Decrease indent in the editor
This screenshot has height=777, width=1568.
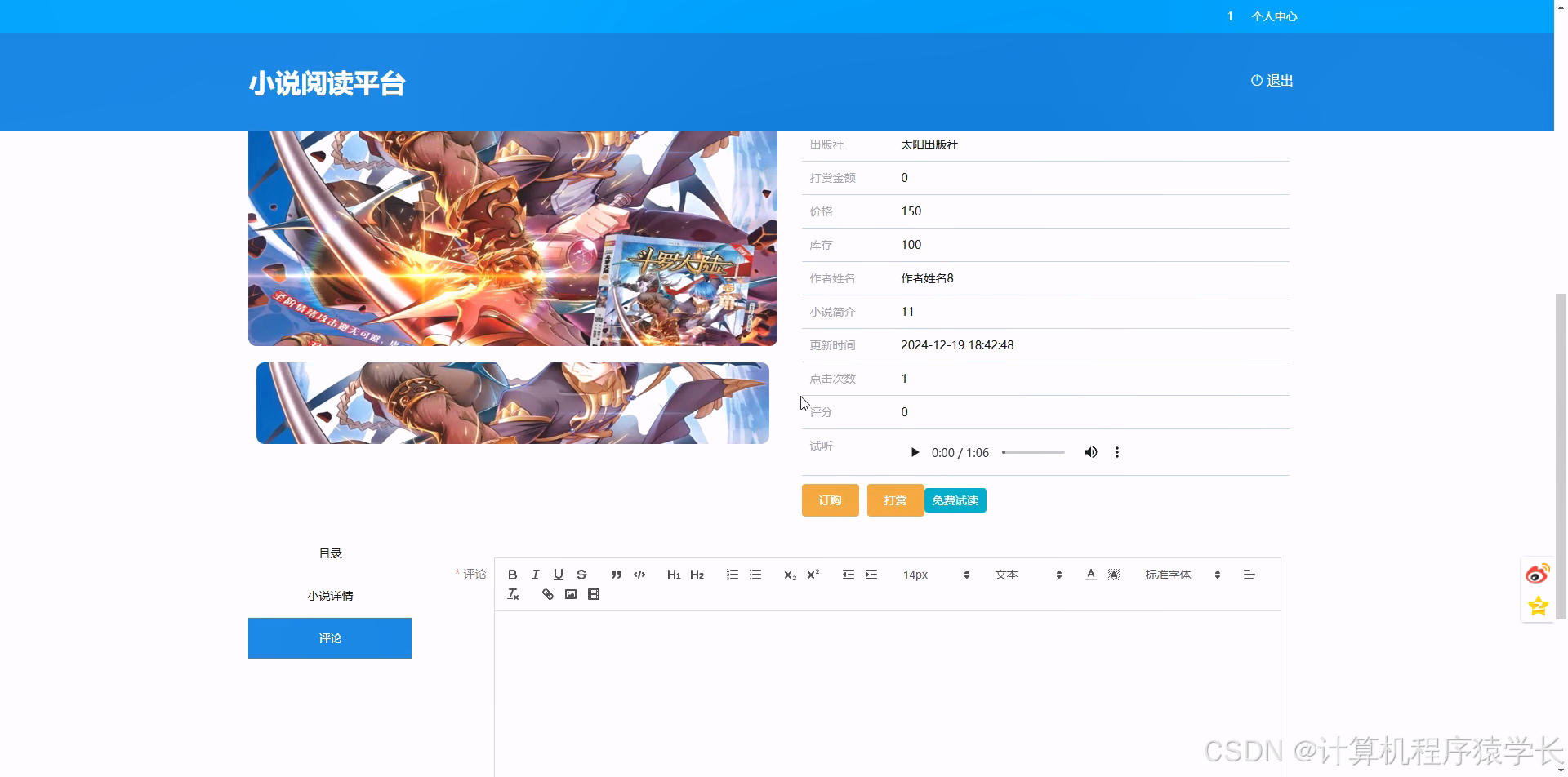[x=849, y=575]
